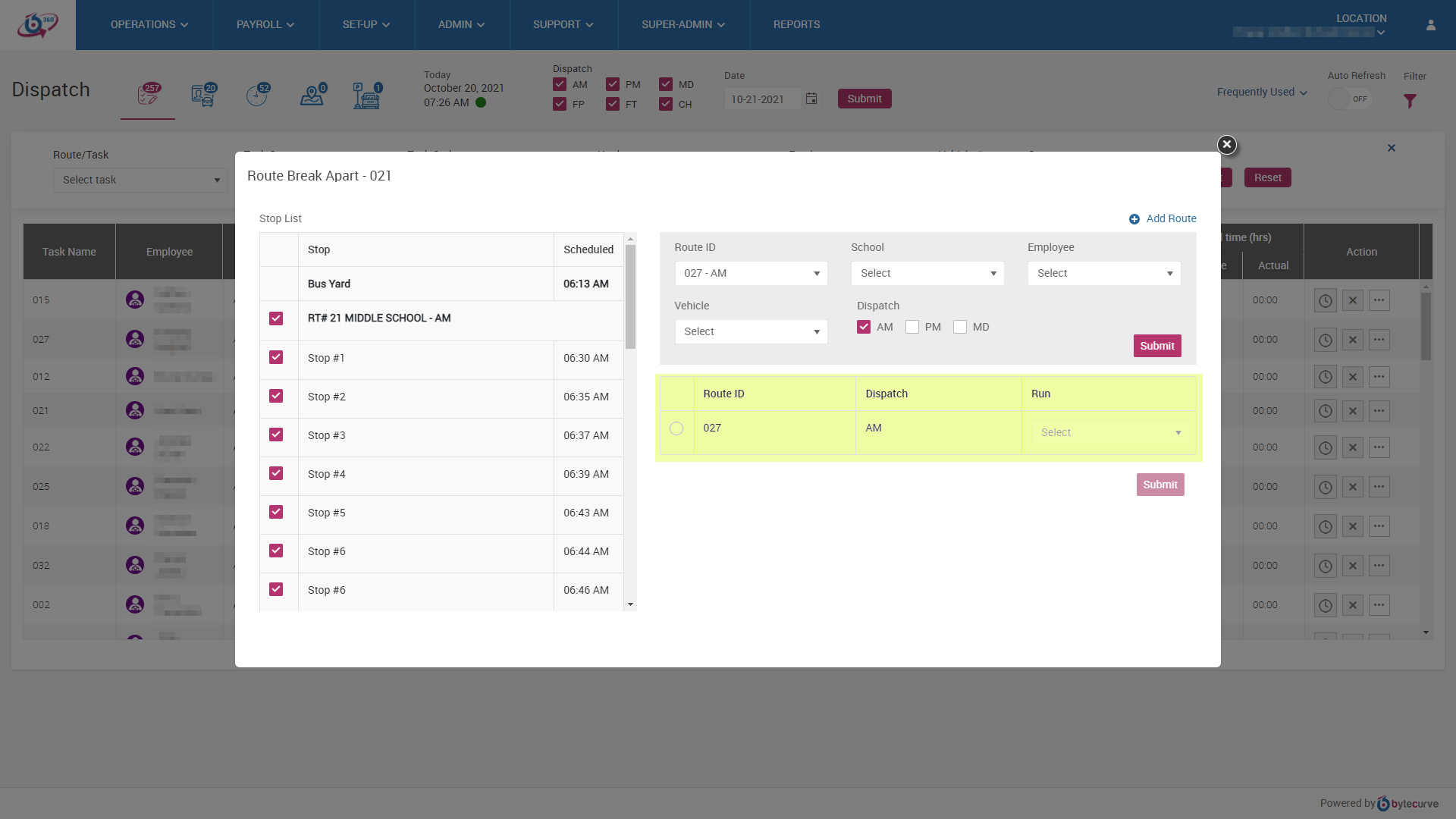Uncheck the Stop #1 checkbox
The image size is (1456, 819).
point(276,357)
